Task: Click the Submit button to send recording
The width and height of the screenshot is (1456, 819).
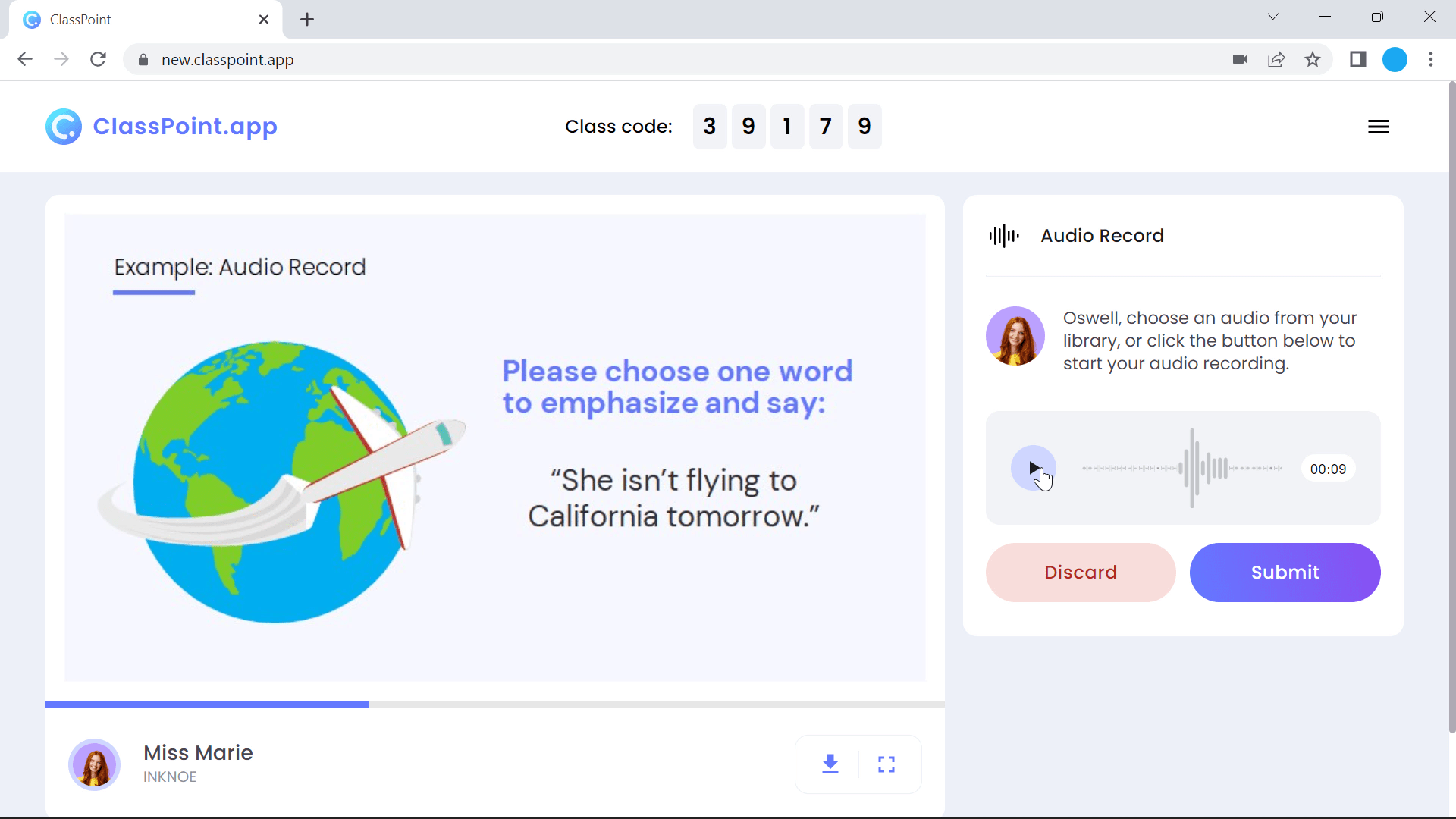Action: click(x=1285, y=572)
